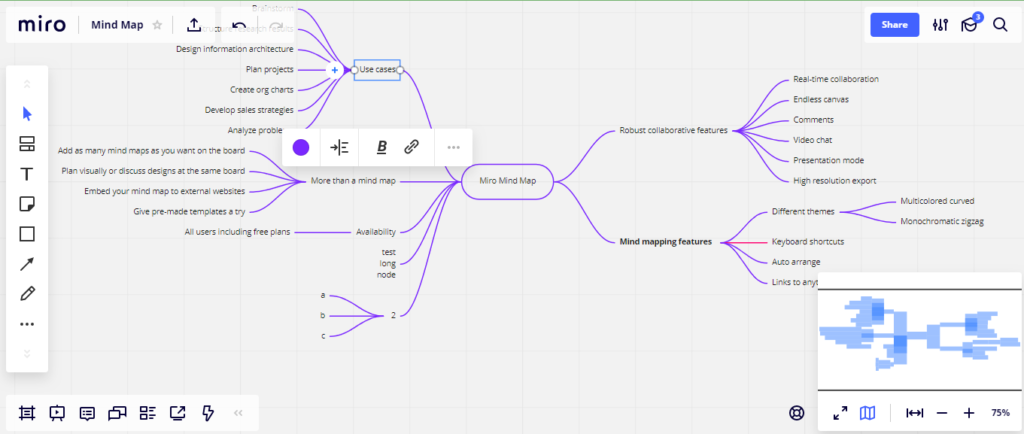Select the Monochromatic zigzag node
Image resolution: width=1024 pixels, height=434 pixels.
[942, 221]
